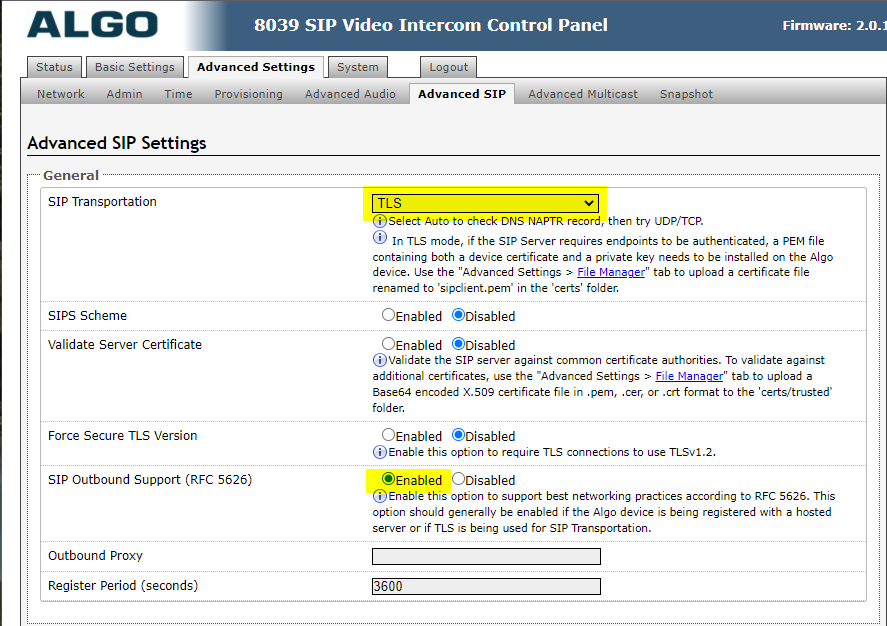Open the Admin sub-tab
The height and width of the screenshot is (626, 887).
pos(124,94)
